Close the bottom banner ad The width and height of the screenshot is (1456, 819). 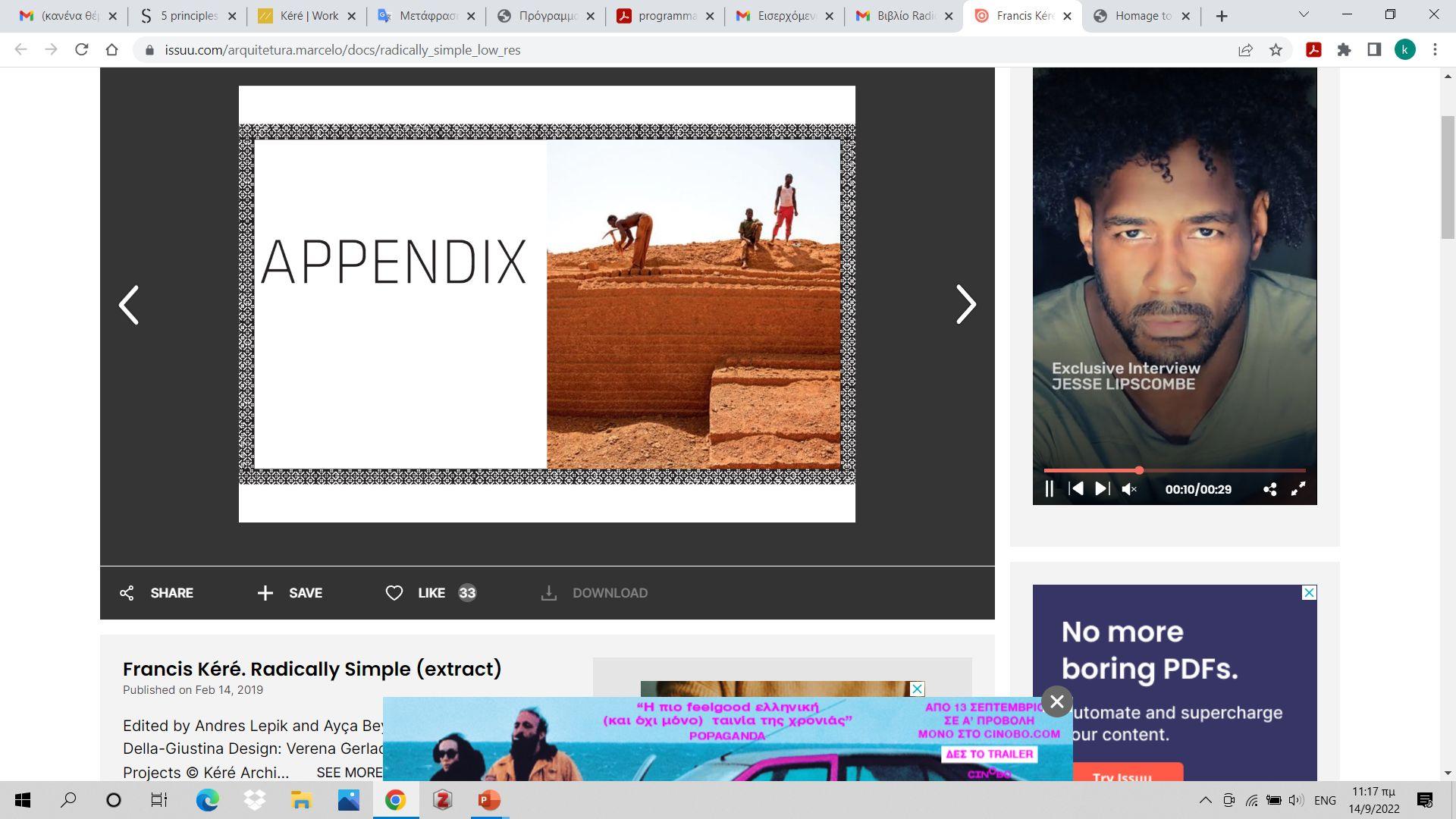point(1056,701)
